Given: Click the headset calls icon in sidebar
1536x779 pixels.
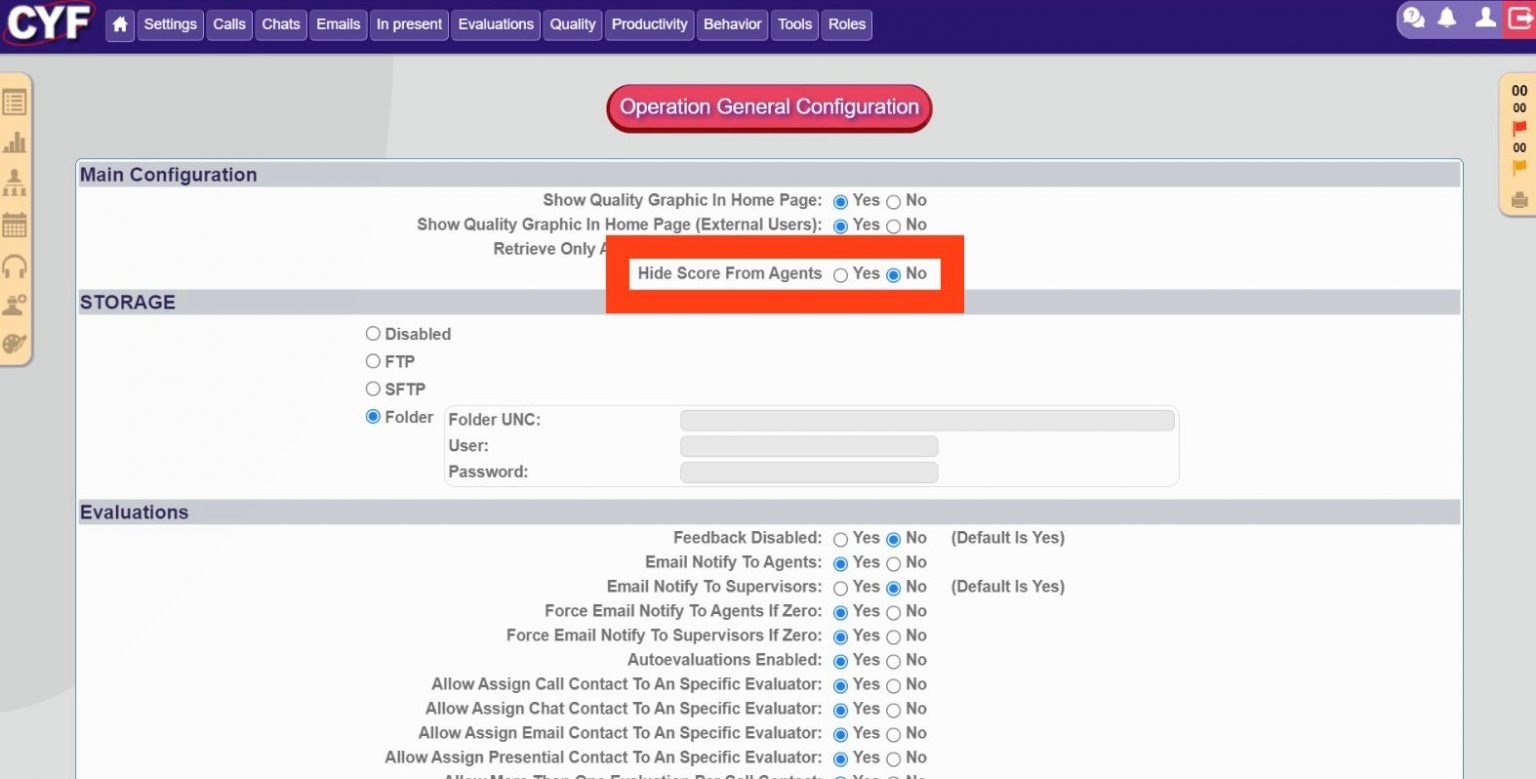Looking at the screenshot, I should pyautogui.click(x=14, y=265).
